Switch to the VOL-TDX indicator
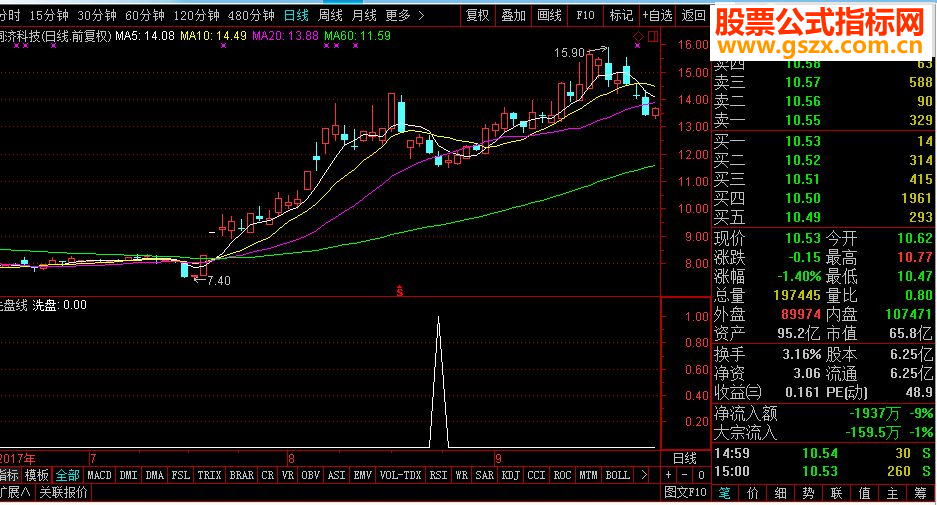Image resolution: width=937 pixels, height=505 pixels. (400, 476)
